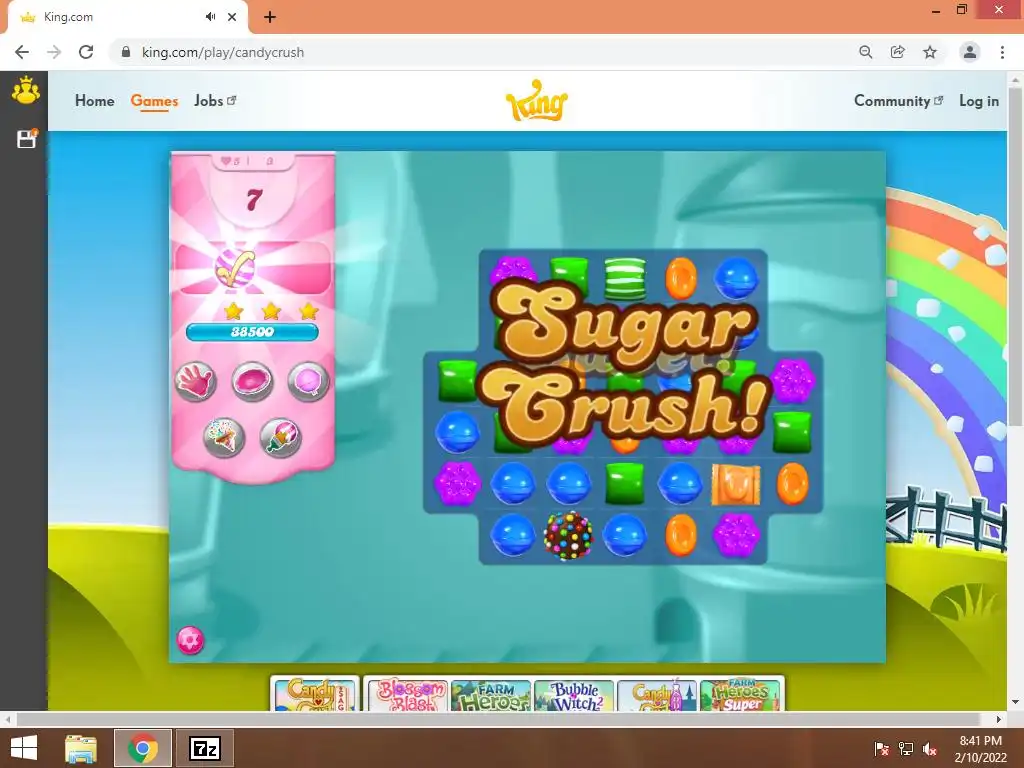Select the pink jelly candy booster

click(252, 381)
